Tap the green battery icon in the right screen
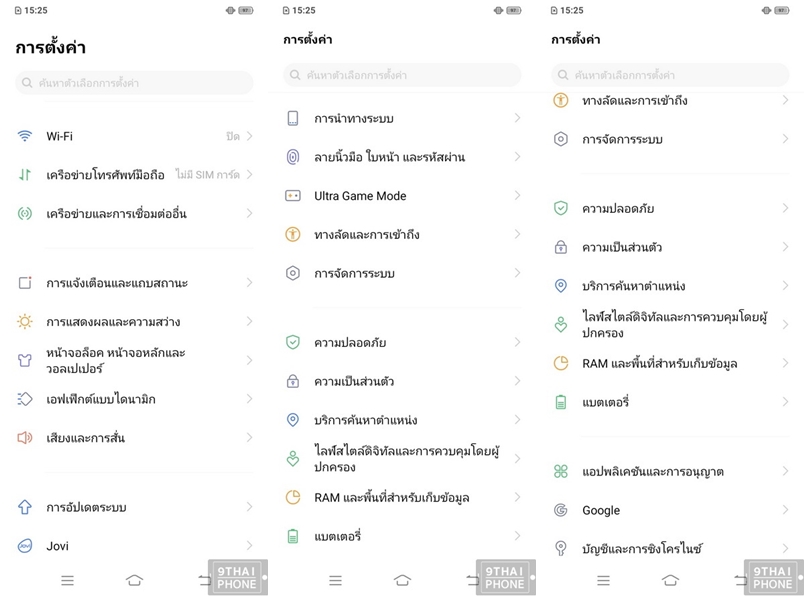 (x=561, y=402)
